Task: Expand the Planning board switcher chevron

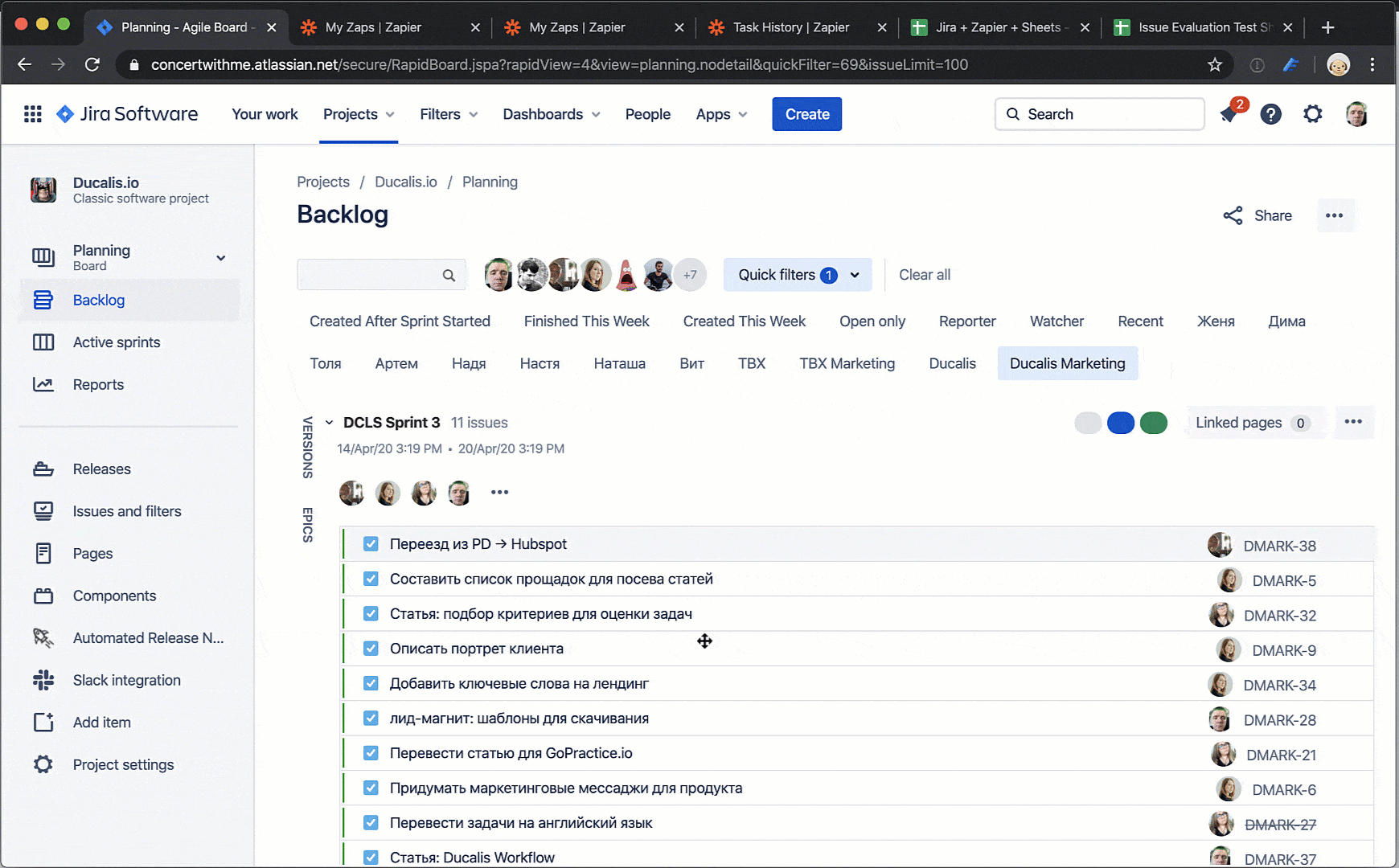Action: [x=220, y=258]
